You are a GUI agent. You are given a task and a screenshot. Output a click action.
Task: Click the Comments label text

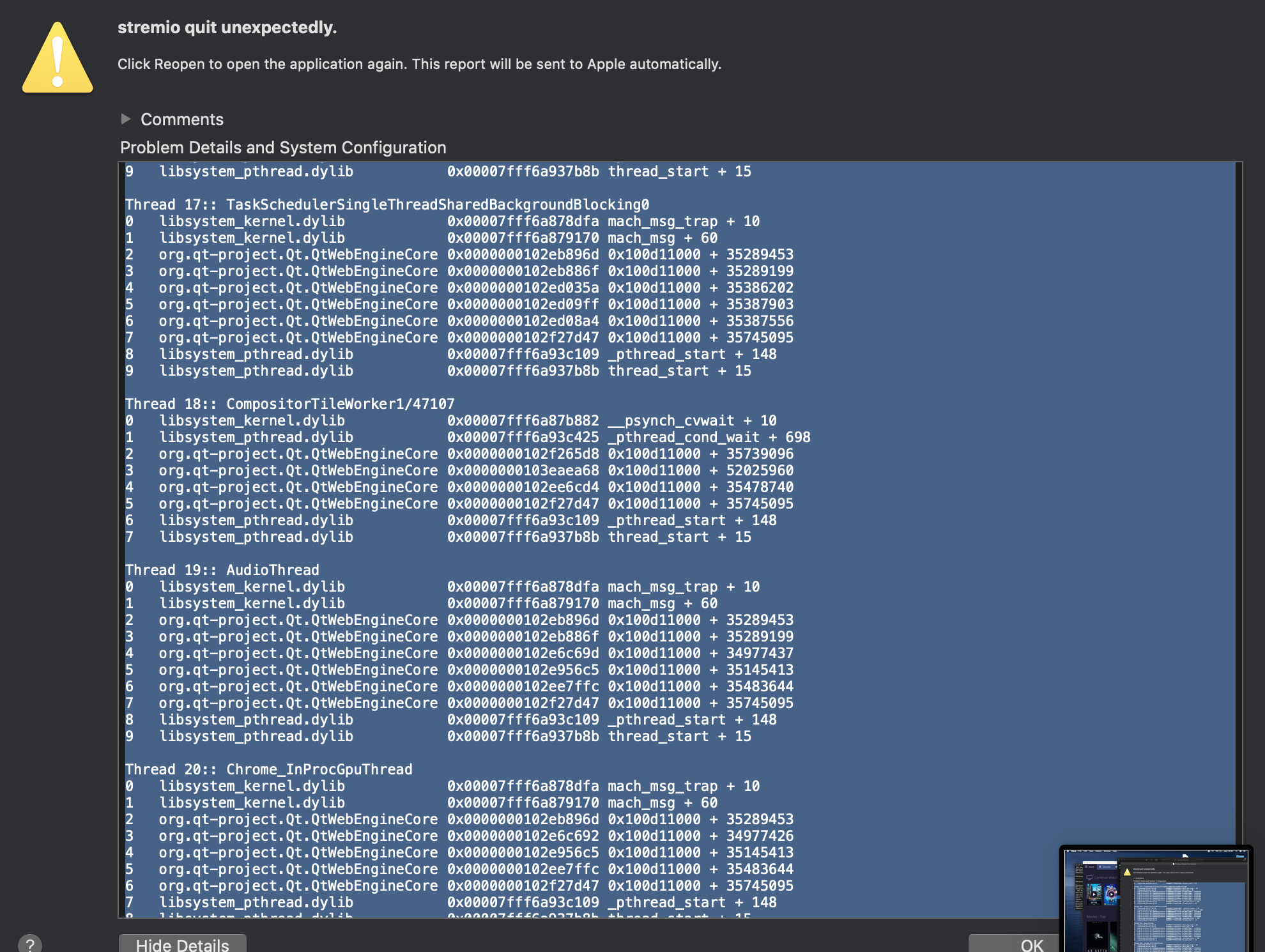(x=182, y=119)
